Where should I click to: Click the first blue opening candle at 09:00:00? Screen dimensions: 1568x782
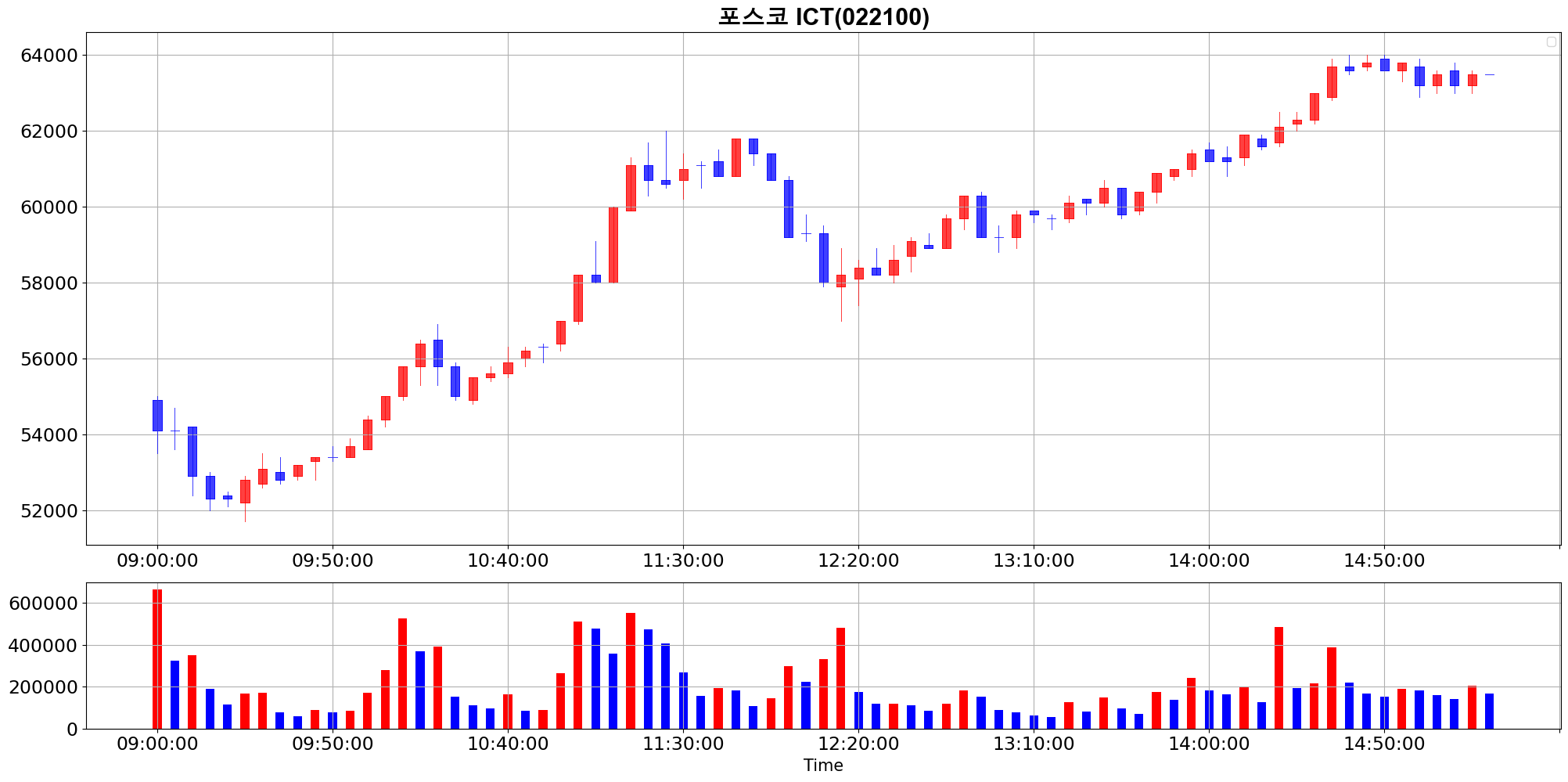[157, 416]
